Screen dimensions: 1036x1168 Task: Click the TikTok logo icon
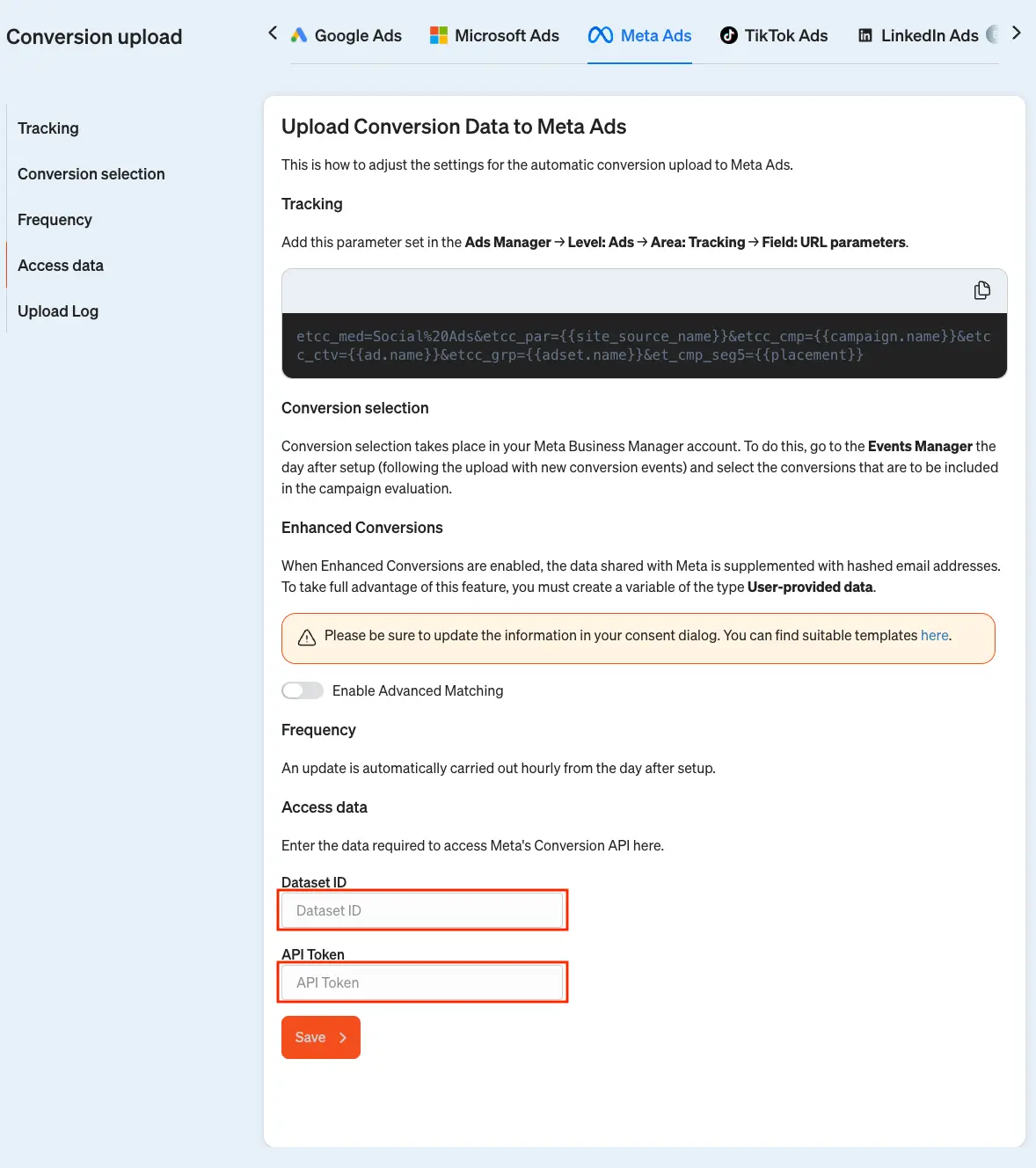pos(729,35)
